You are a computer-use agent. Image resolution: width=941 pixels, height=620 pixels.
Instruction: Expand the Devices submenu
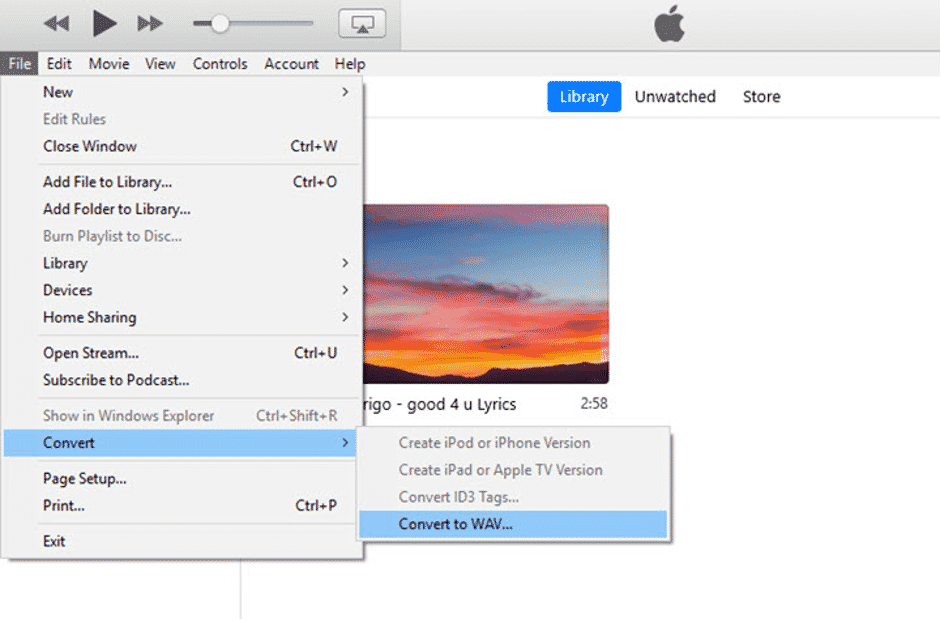[68, 290]
